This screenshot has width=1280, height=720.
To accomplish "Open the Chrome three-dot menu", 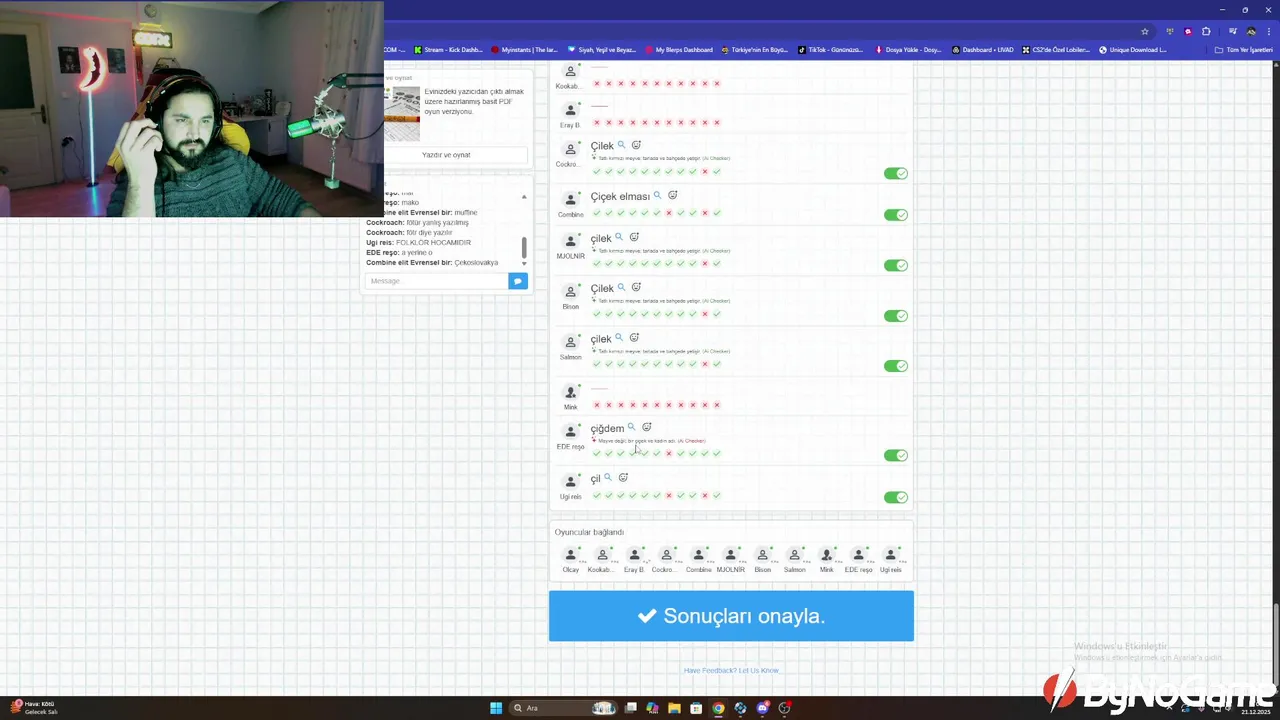I will pyautogui.click(x=1268, y=31).
